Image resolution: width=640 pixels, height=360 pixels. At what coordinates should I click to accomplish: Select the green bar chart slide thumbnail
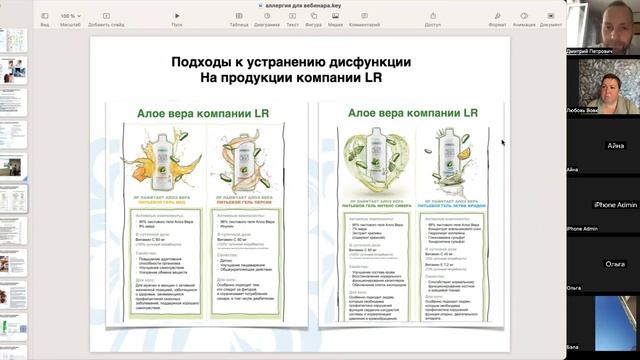point(13,327)
